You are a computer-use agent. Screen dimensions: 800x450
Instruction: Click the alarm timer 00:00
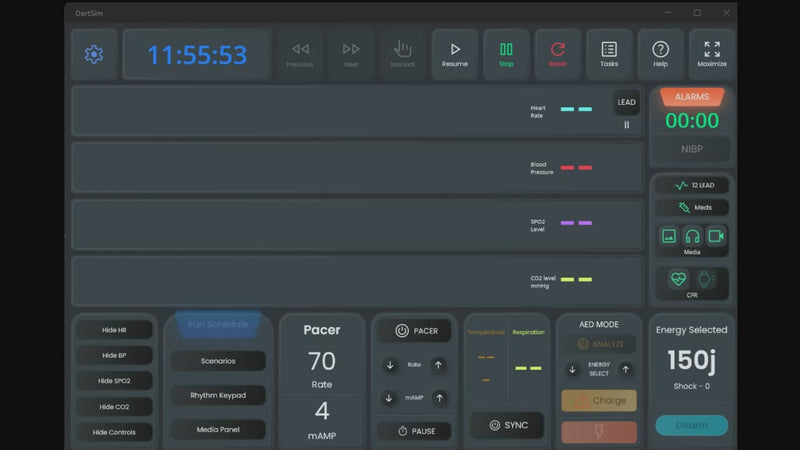pyautogui.click(x=692, y=121)
